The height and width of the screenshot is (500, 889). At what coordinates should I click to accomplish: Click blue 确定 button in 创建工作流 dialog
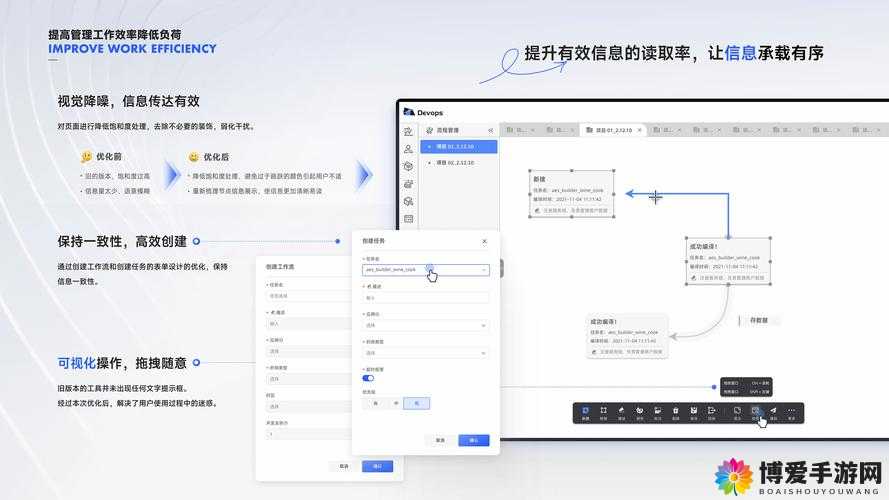point(378,467)
